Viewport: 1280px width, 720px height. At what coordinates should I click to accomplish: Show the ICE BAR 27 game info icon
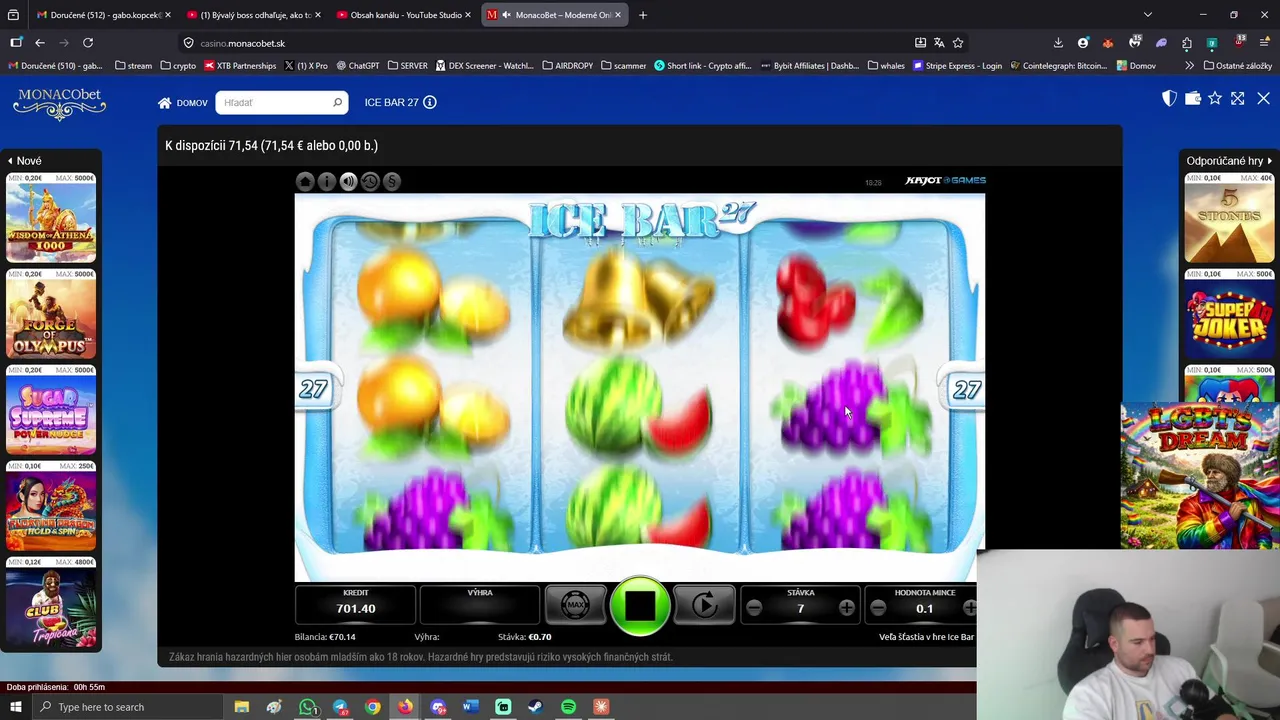click(x=430, y=102)
